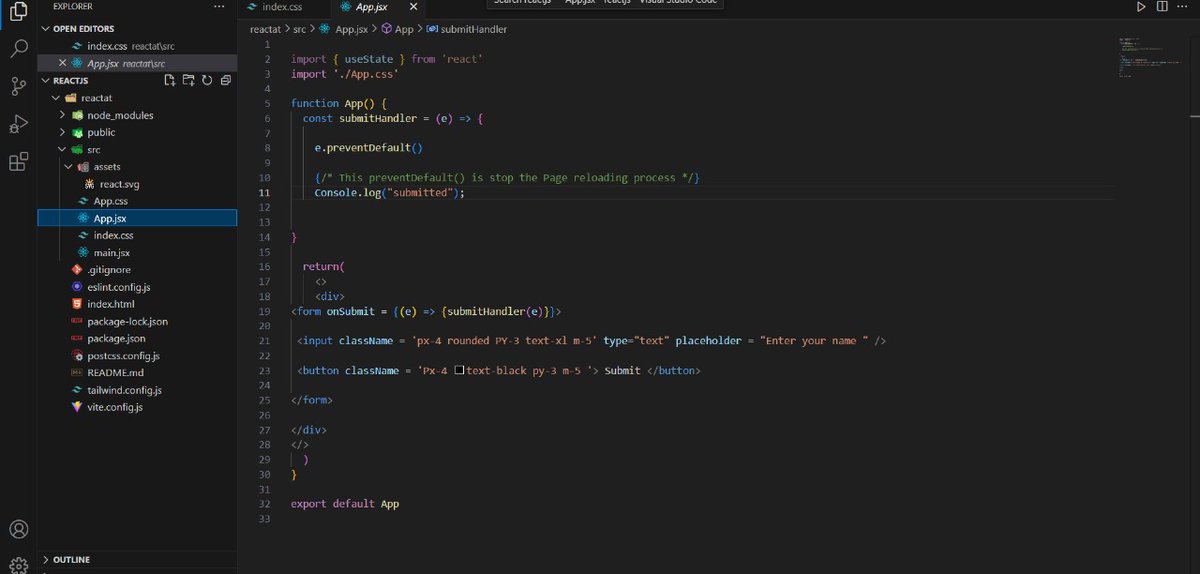Viewport: 1200px width, 574px height.
Task: Close the App.jsx editor tab
Action: click(x=413, y=7)
